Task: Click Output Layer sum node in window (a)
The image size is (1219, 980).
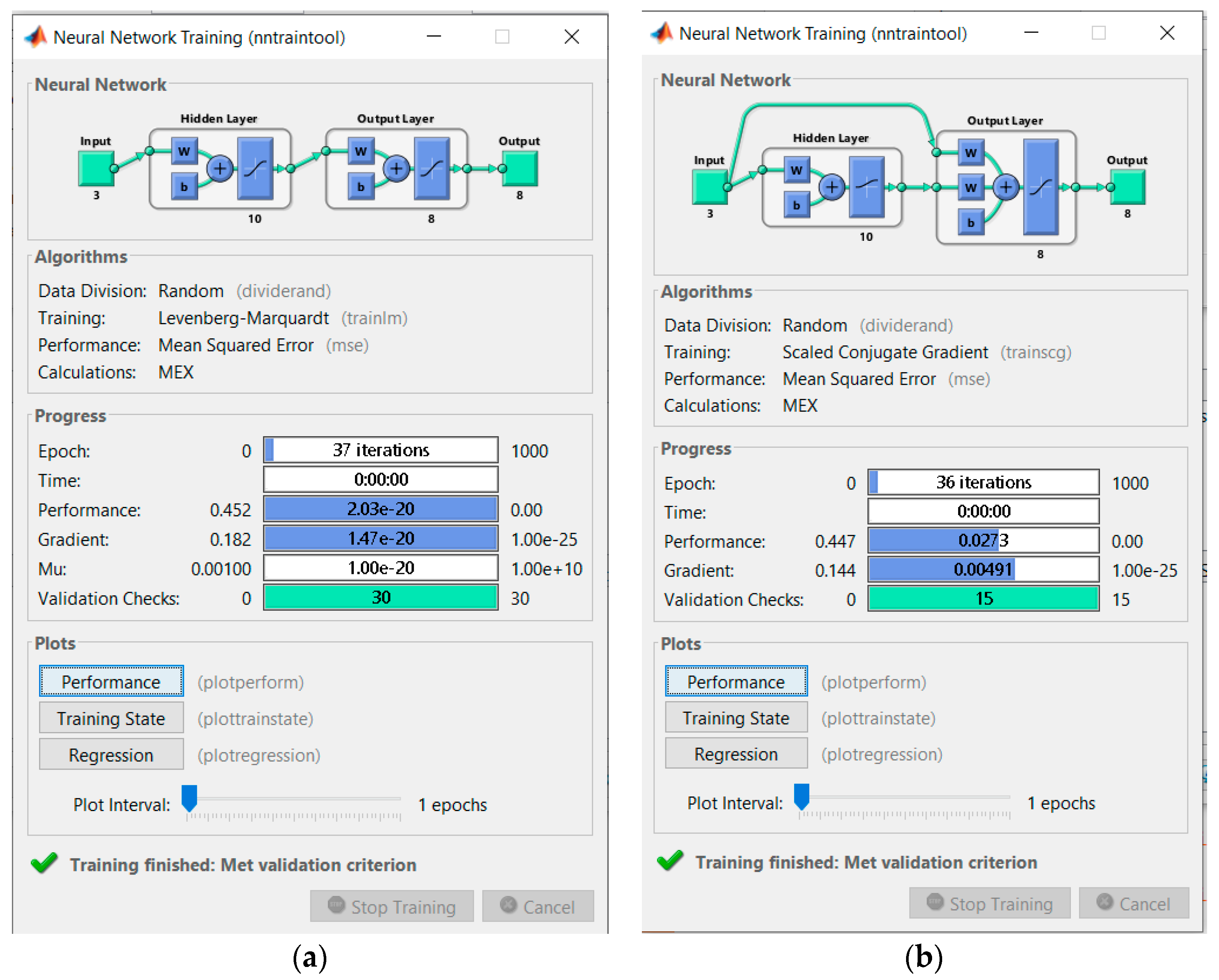Action: click(x=396, y=169)
